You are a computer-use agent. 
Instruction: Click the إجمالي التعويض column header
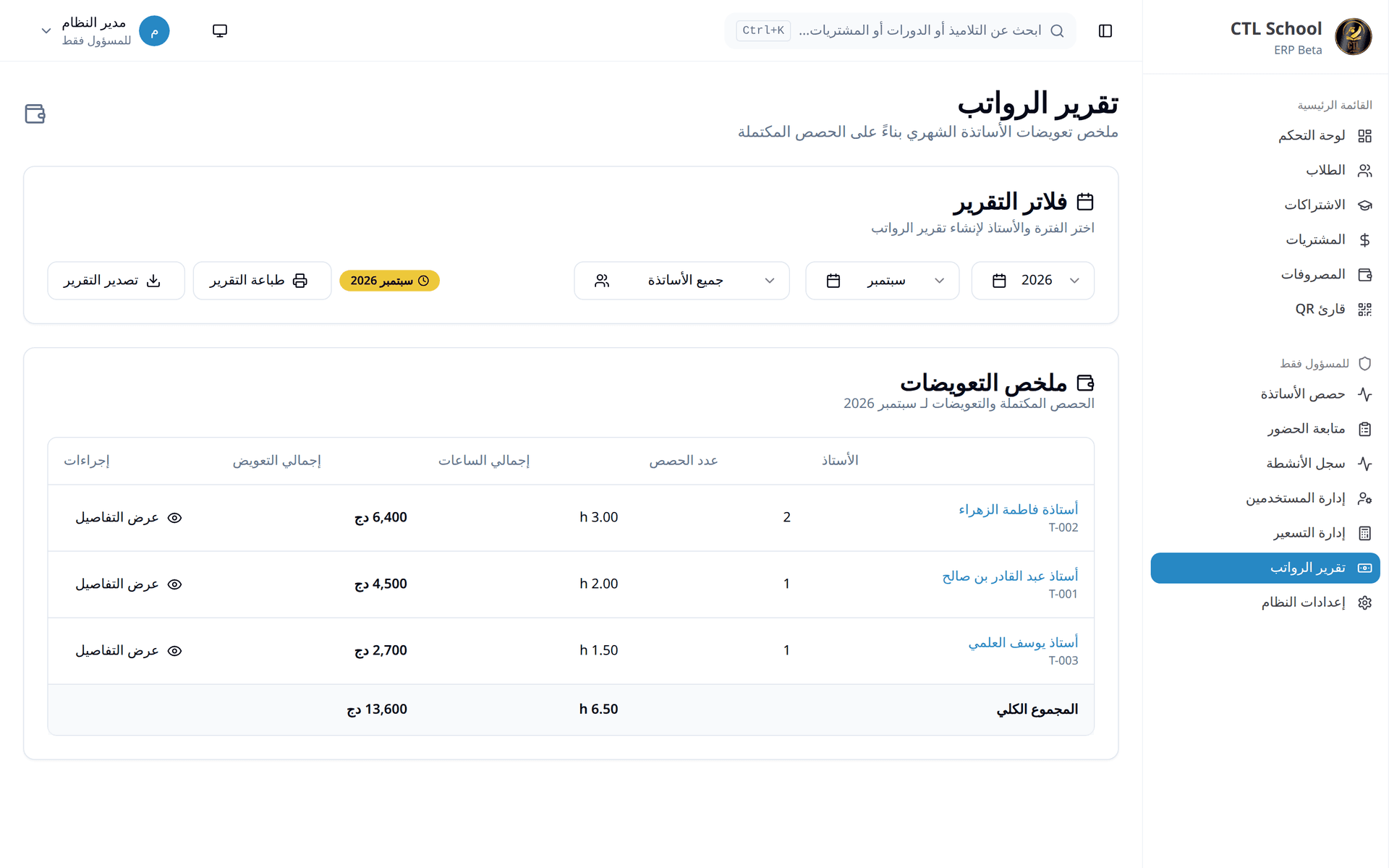pyautogui.click(x=276, y=461)
